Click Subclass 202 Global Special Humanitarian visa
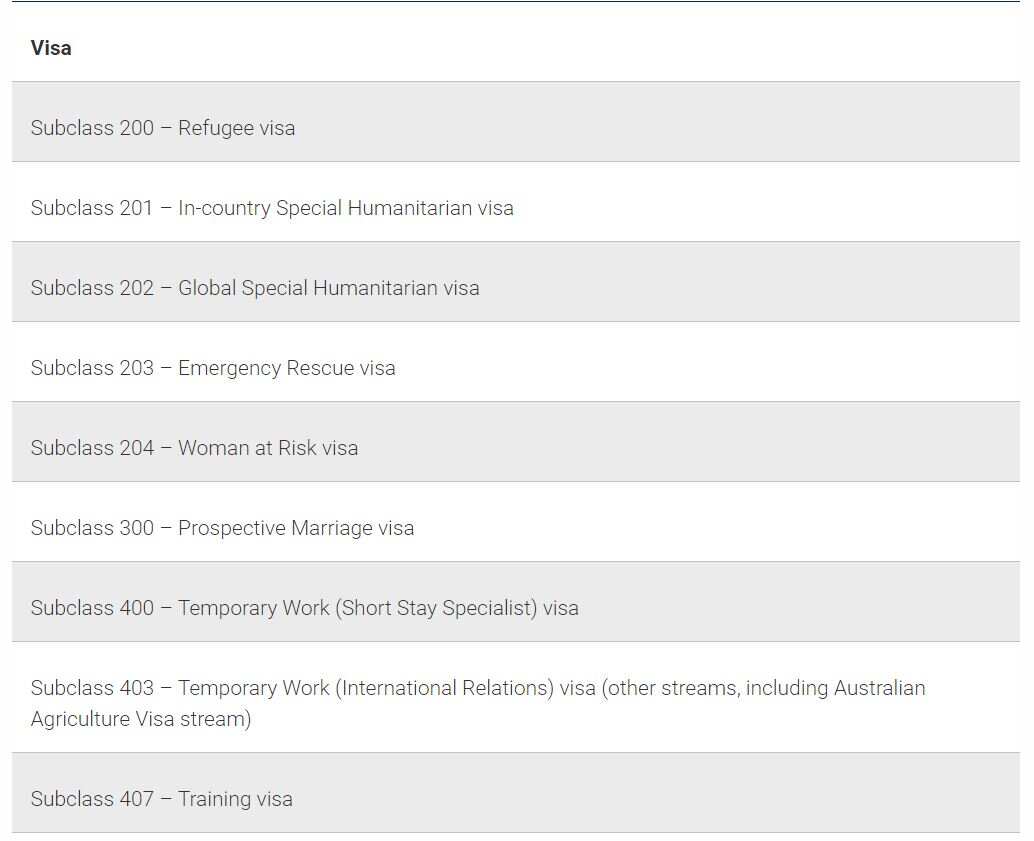Image resolution: width=1034 pixels, height=841 pixels. coord(516,282)
